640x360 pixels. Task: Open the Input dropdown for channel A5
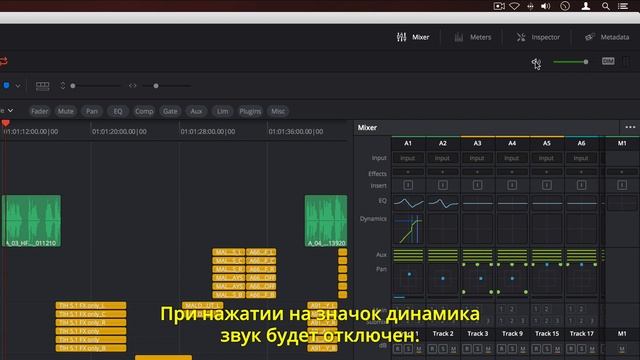(x=547, y=158)
